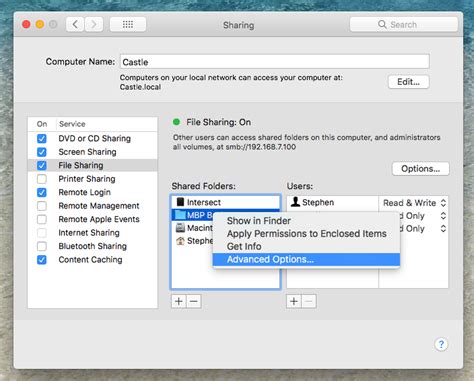Click the Options… button
Image resolution: width=474 pixels, height=381 pixels.
pos(420,169)
